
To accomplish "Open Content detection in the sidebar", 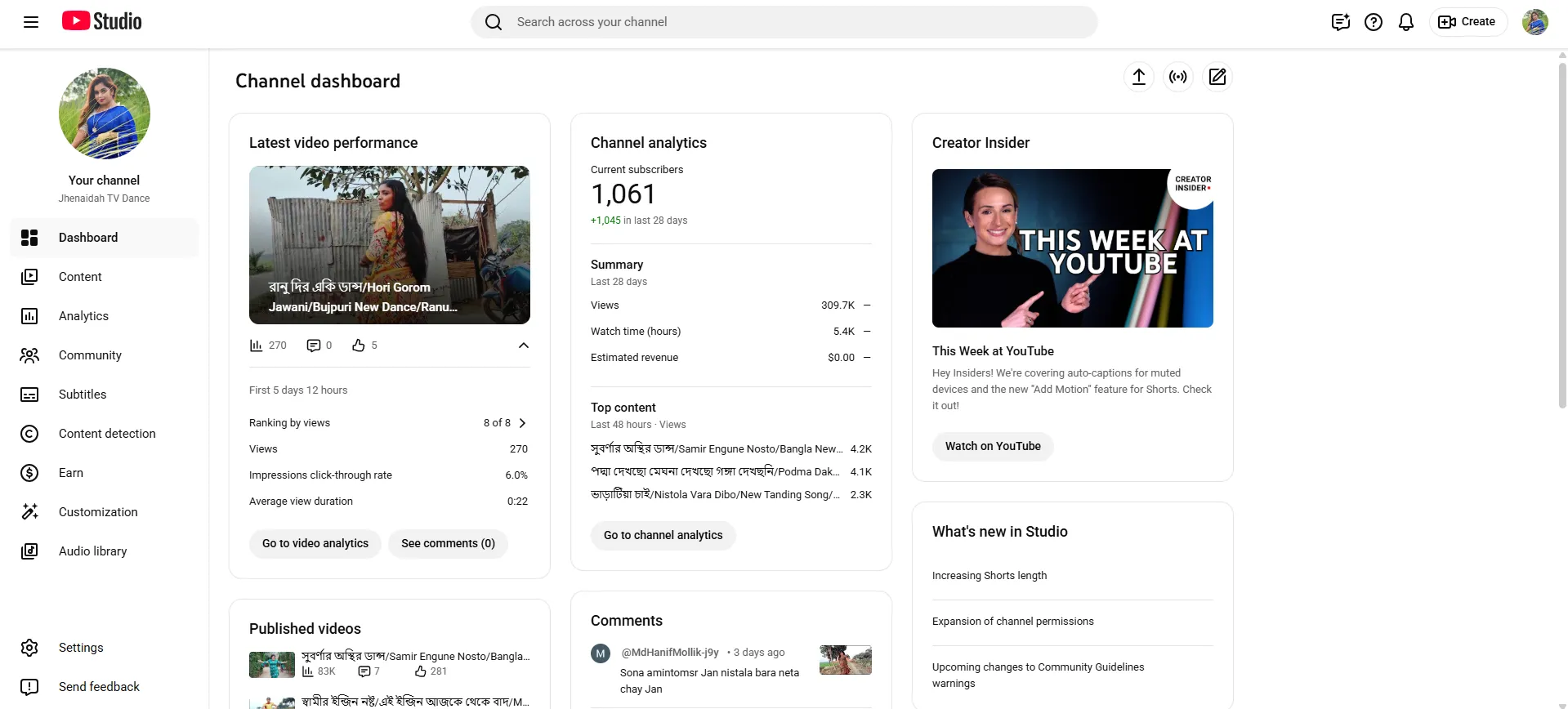I will click(105, 434).
